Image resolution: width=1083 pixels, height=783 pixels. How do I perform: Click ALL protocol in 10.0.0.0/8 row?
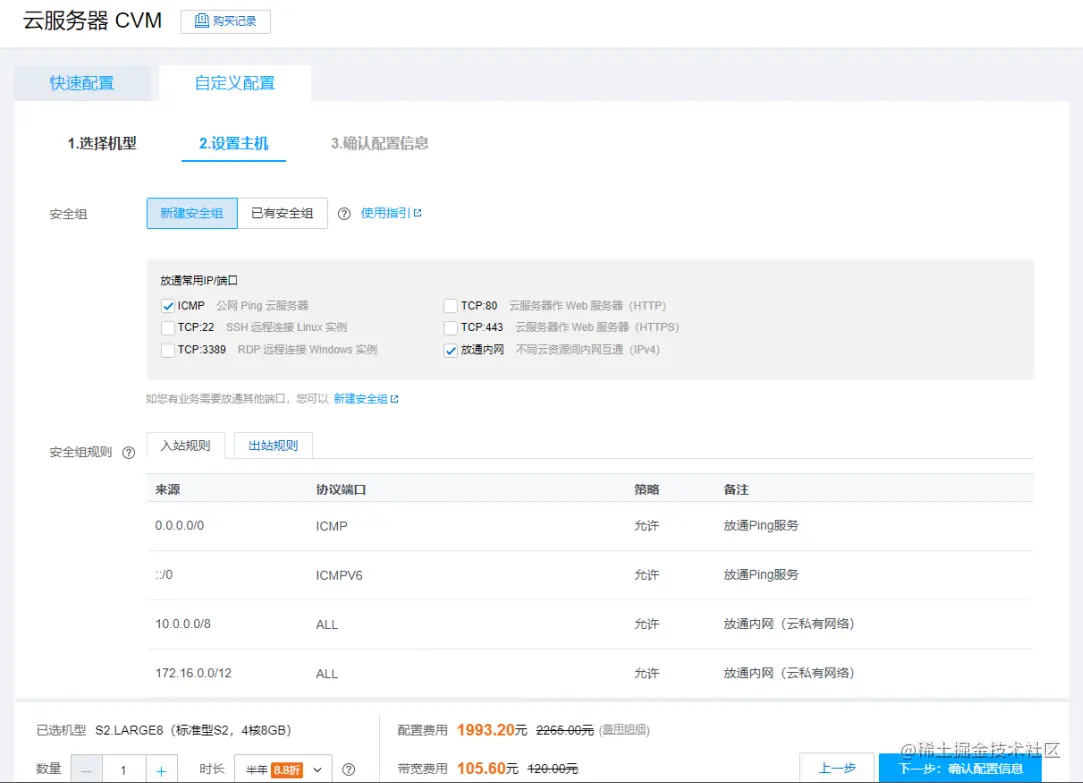click(327, 624)
